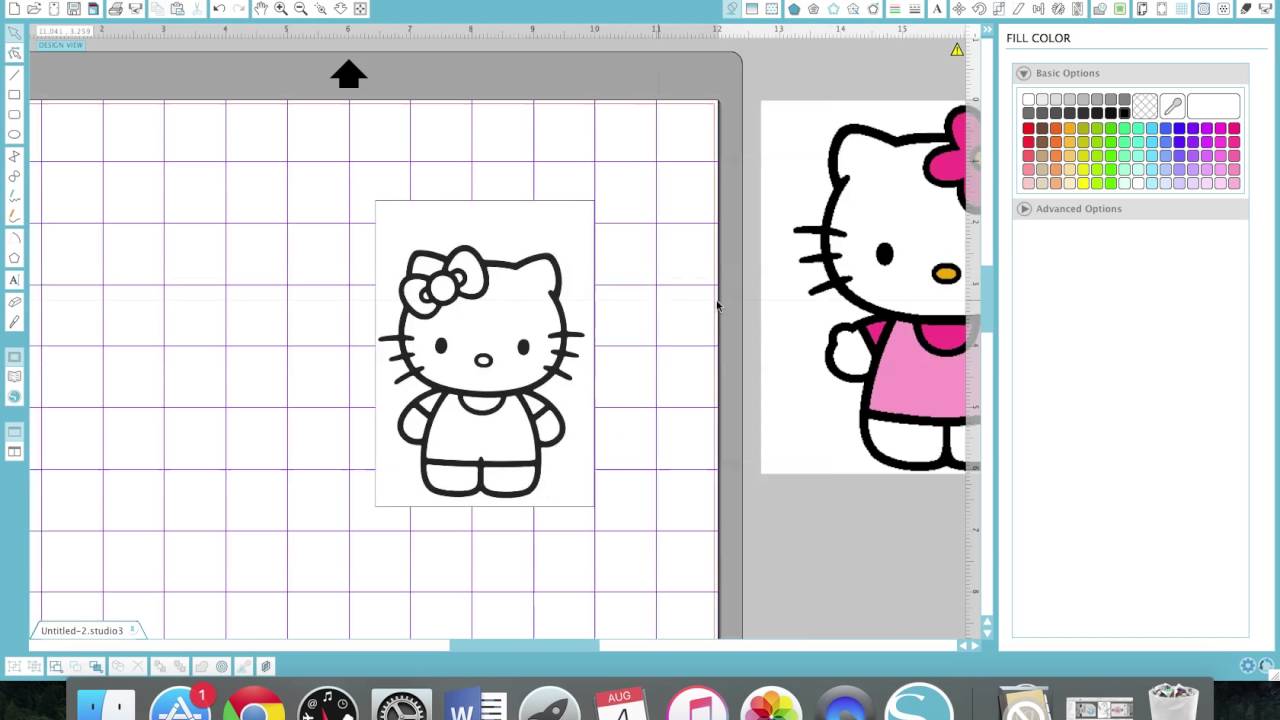
Task: Pick the white fill color swatch
Action: coord(1028,100)
